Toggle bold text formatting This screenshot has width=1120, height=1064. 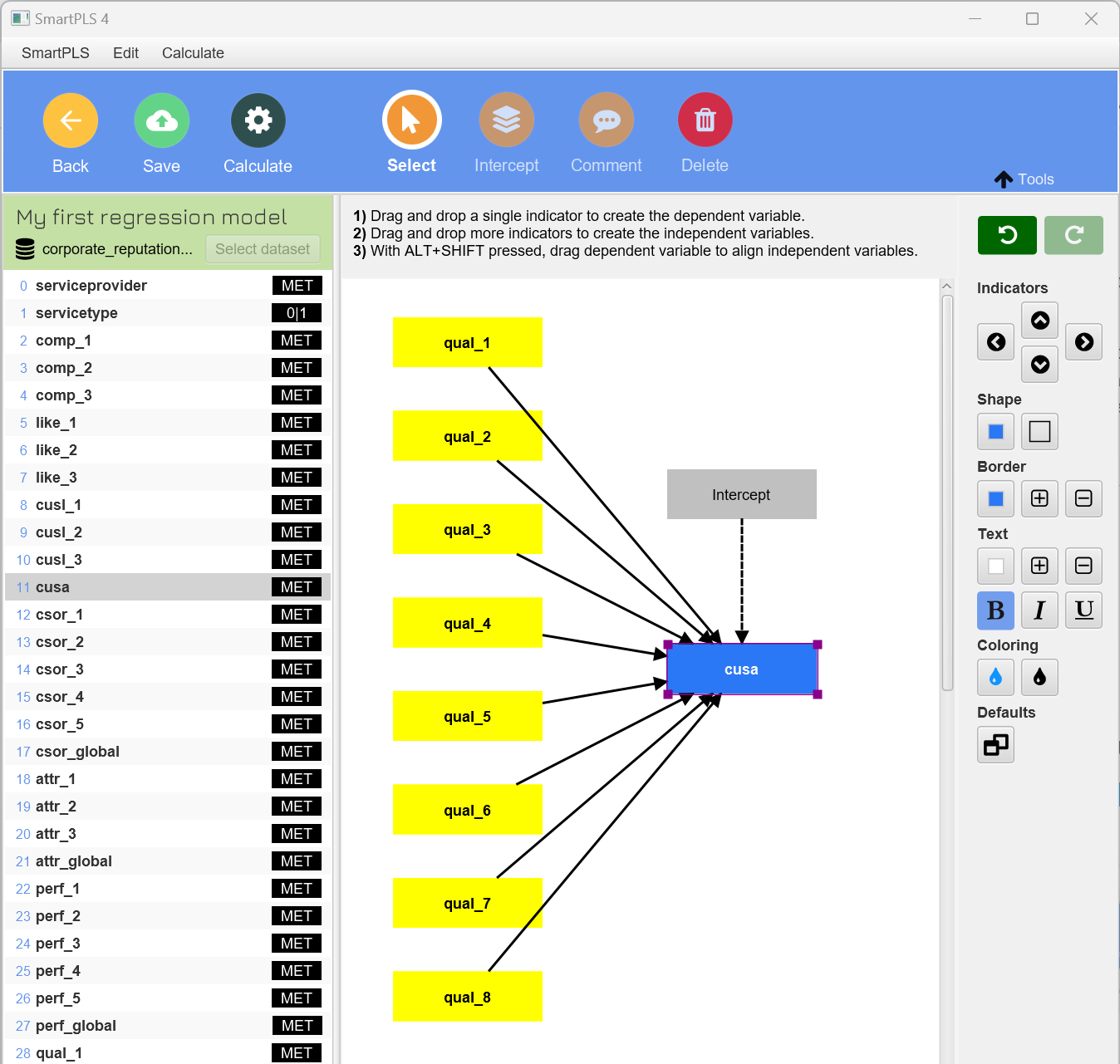tap(995, 610)
